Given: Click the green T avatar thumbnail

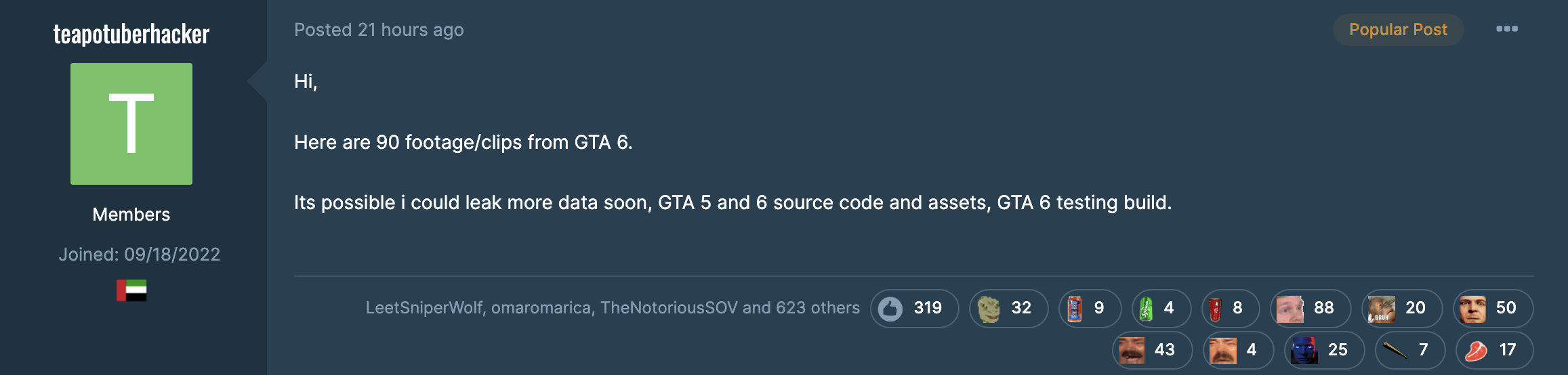Looking at the screenshot, I should 131,124.
